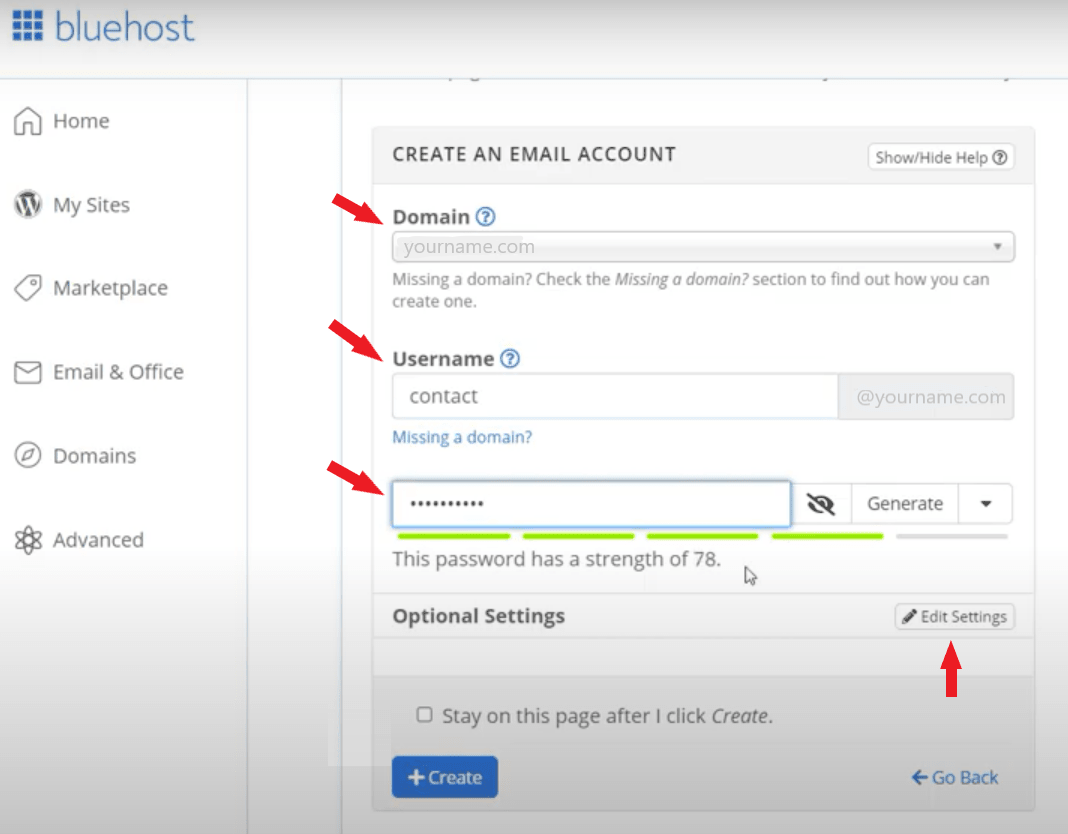Click the Generate password button
The width and height of the screenshot is (1068, 834).
905,504
